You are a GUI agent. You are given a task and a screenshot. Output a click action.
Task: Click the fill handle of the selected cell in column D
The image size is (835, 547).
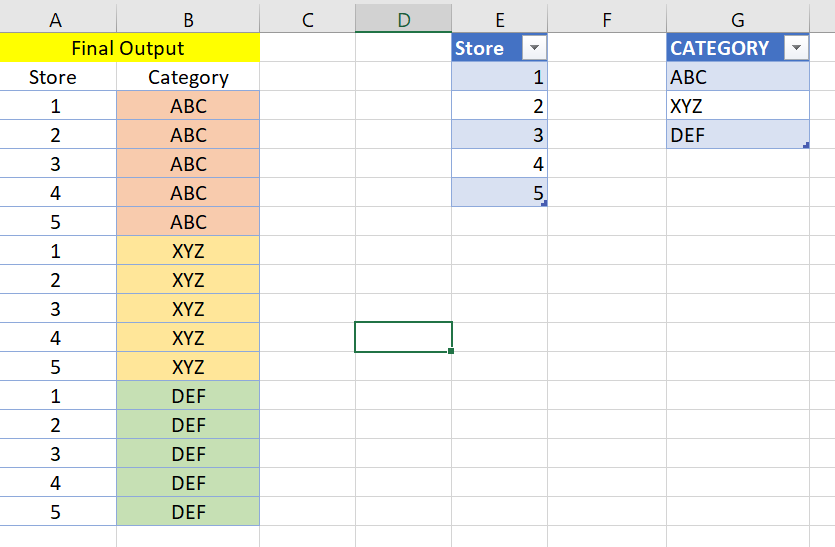(x=451, y=351)
